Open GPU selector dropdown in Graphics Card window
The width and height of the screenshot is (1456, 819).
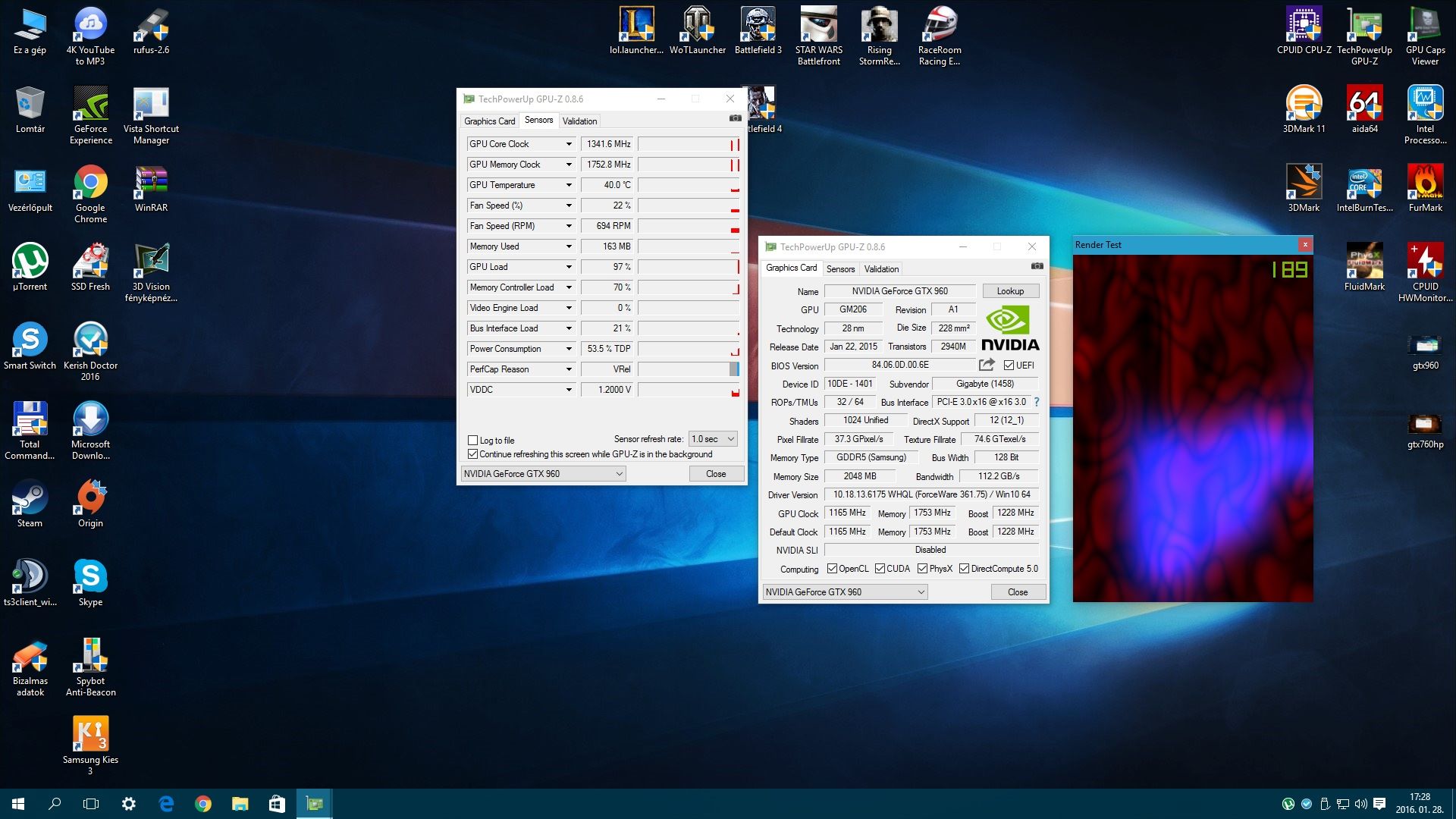click(x=845, y=592)
